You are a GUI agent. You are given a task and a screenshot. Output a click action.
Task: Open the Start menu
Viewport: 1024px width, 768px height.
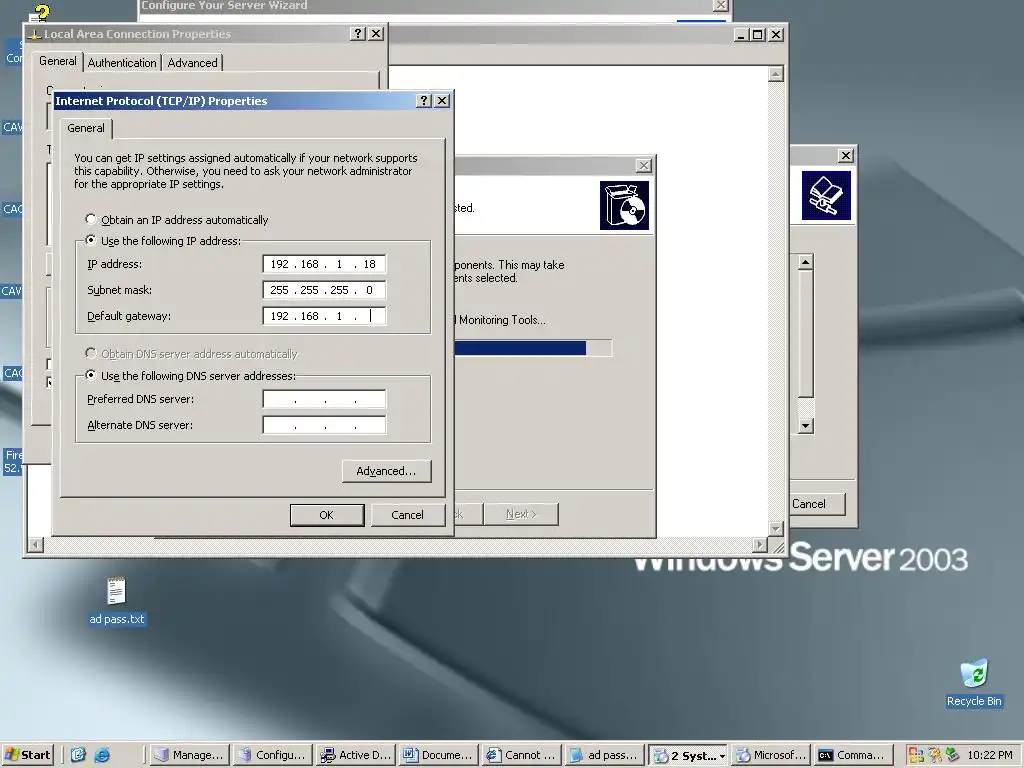pyautogui.click(x=27, y=754)
